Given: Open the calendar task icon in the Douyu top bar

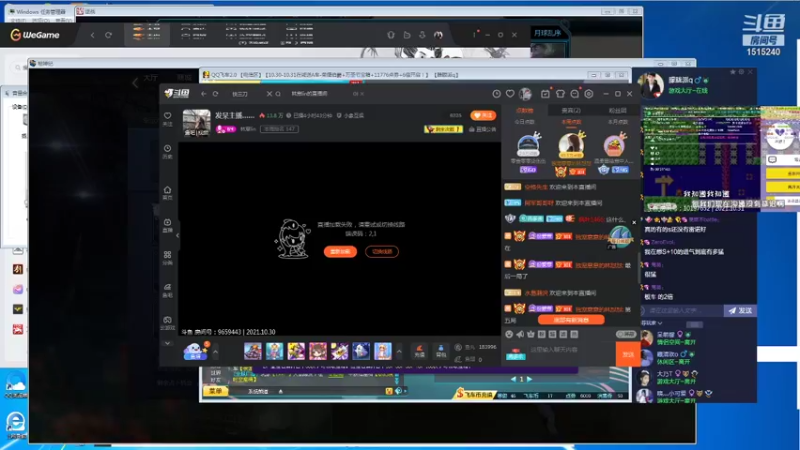Looking at the screenshot, I should 545,94.
